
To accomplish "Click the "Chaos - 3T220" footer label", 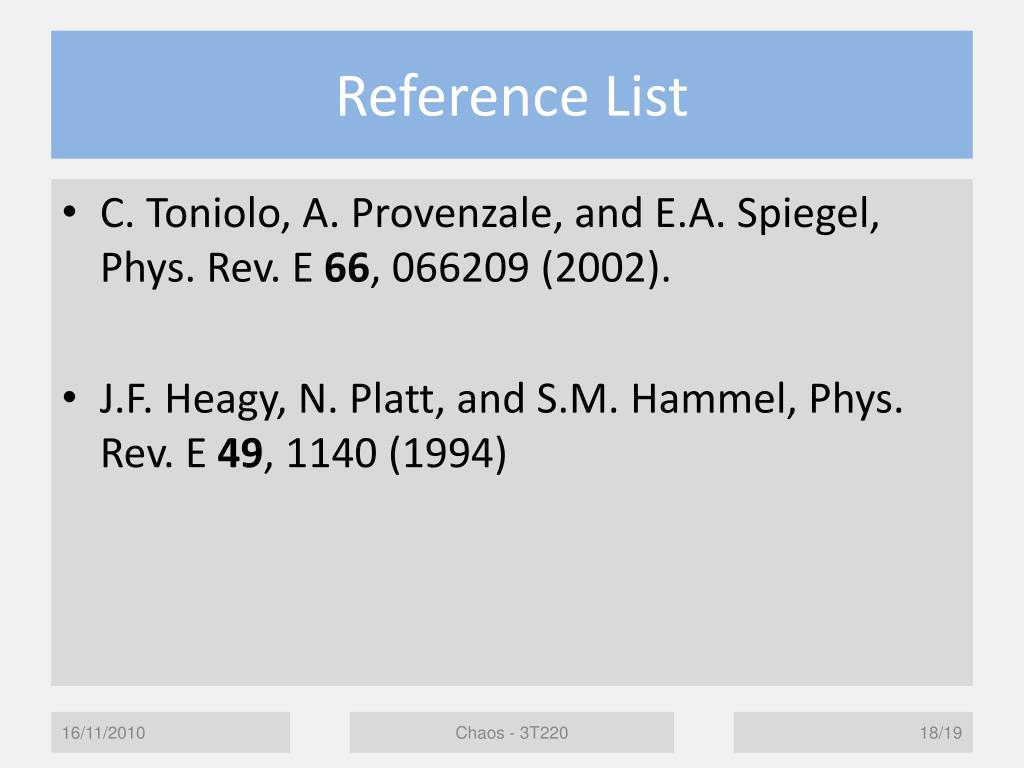I will tap(511, 733).
